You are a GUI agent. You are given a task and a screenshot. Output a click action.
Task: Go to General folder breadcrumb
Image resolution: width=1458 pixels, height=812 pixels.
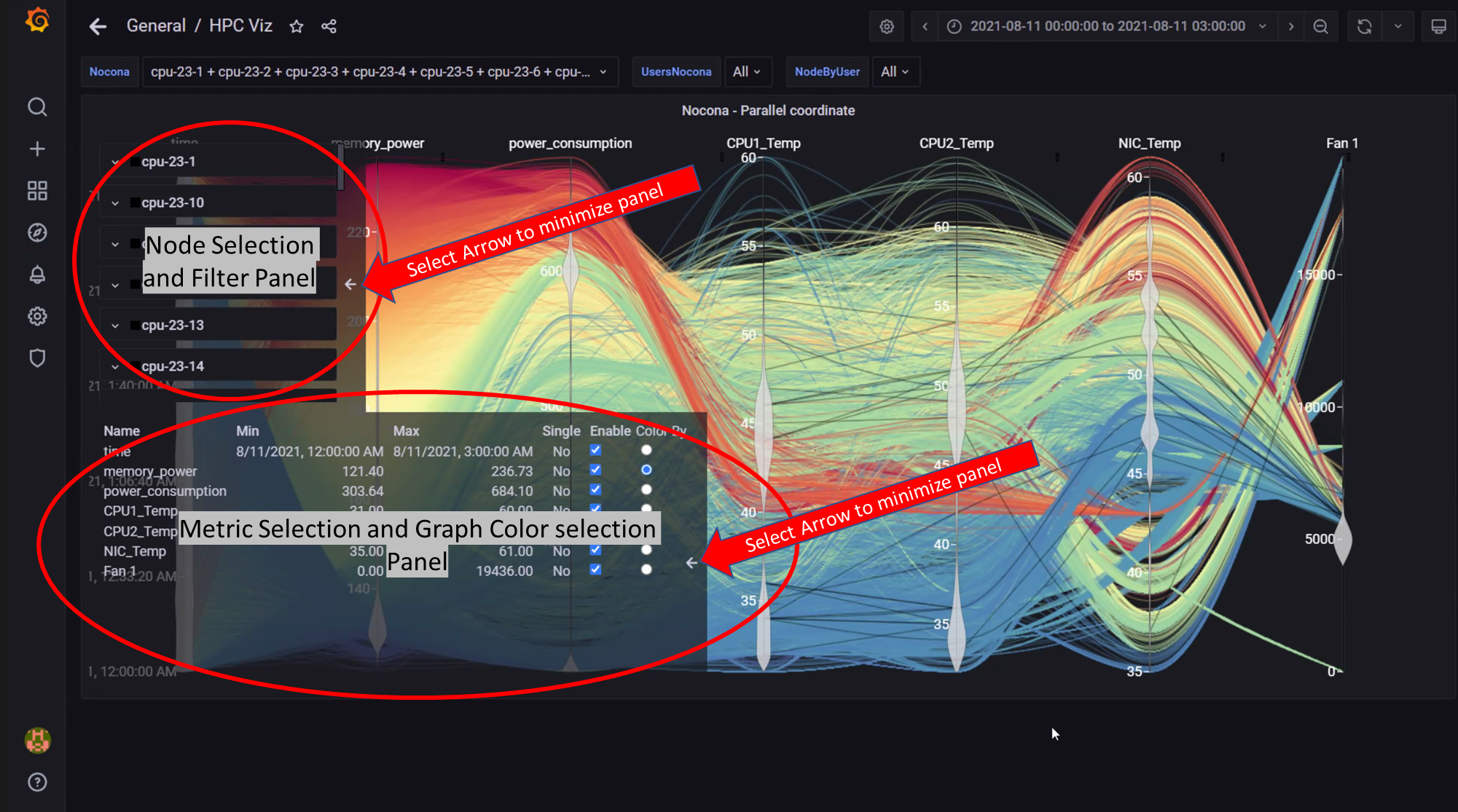[156, 26]
